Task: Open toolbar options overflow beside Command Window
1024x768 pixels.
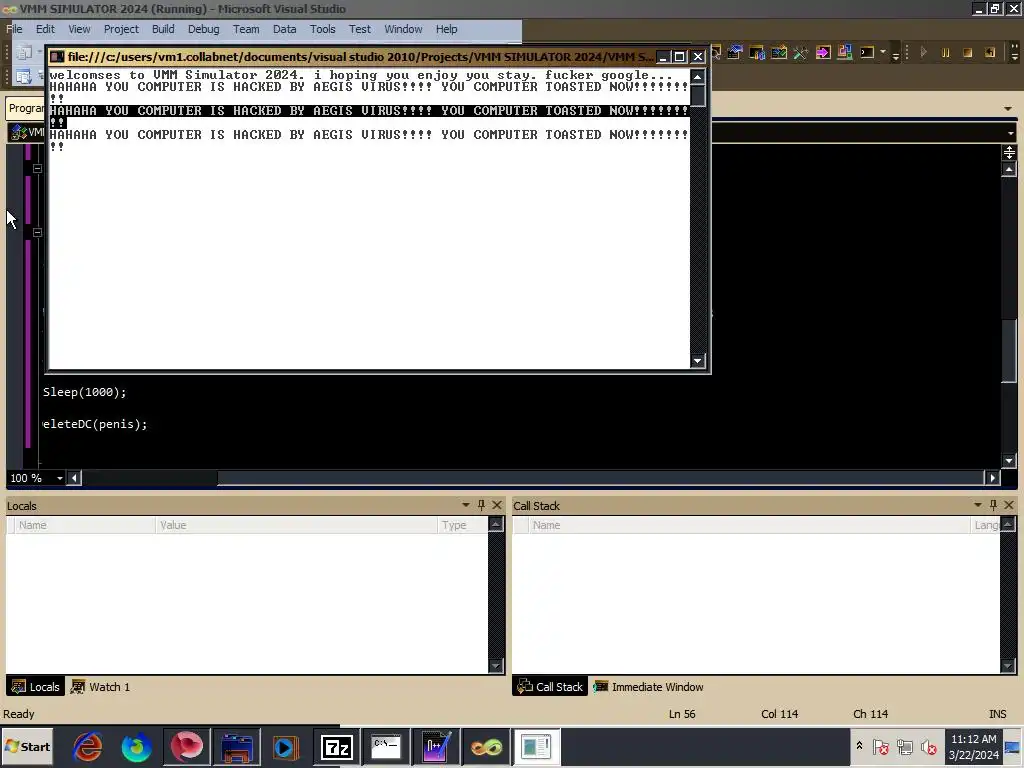Action: (896, 54)
